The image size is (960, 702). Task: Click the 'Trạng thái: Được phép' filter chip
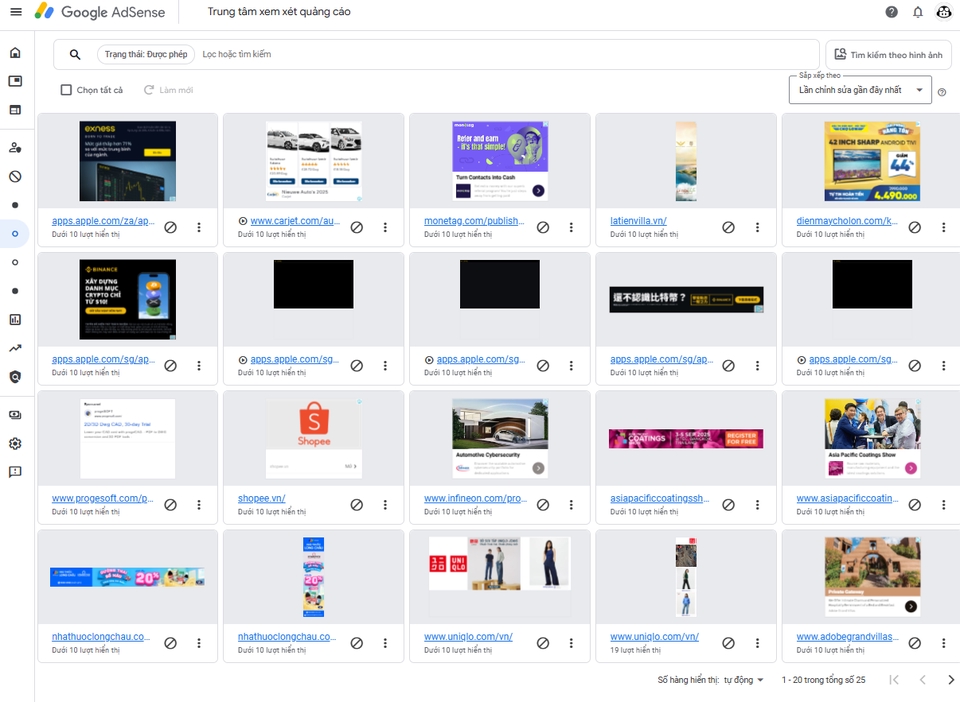(x=146, y=54)
